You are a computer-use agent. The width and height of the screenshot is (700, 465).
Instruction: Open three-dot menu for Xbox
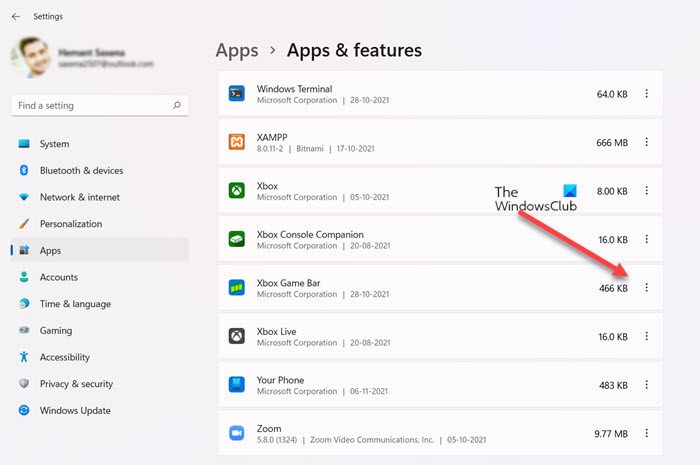[646, 191]
